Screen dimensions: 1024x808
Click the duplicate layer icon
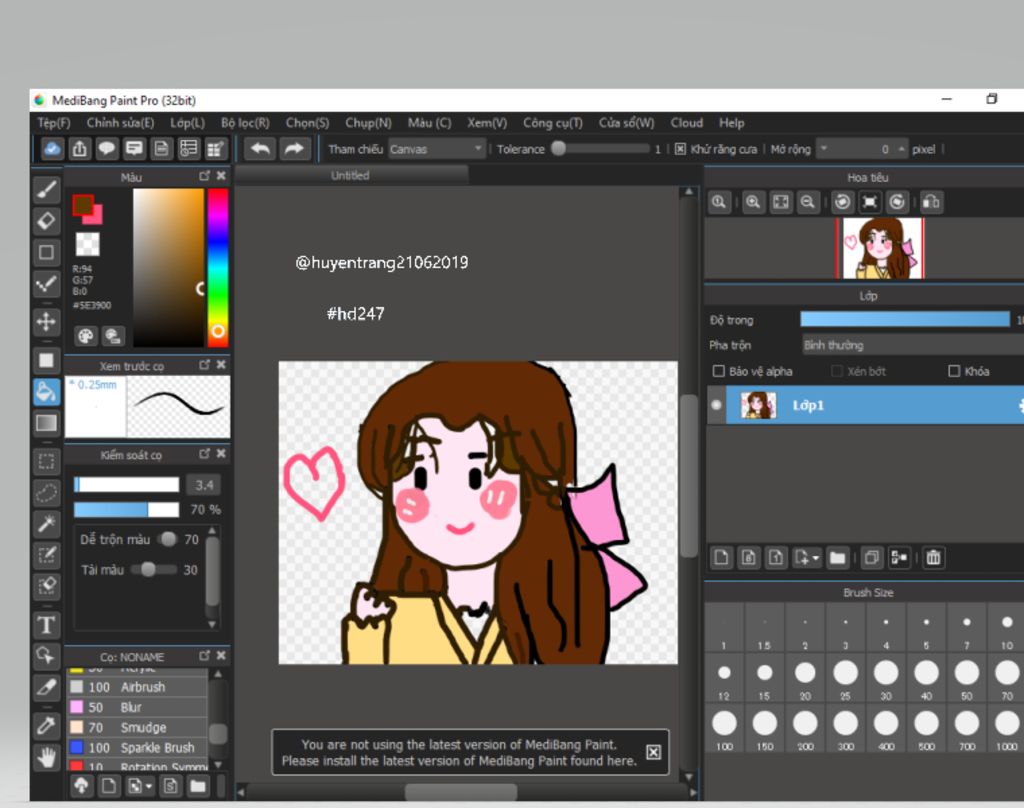[871, 558]
